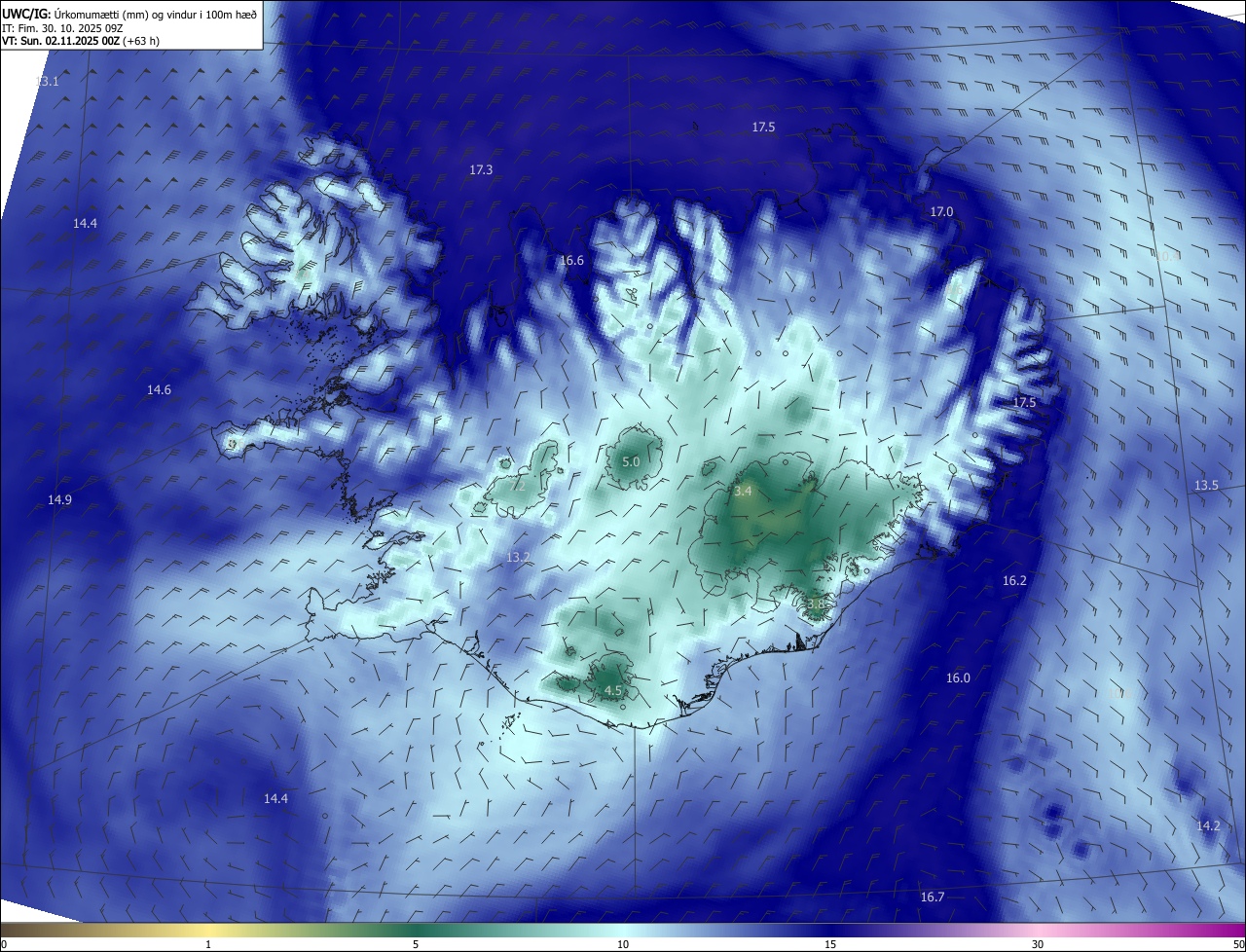Viewport: 1246px width, 952px height.
Task: Click the '5' tick on the color scale
Action: click(x=416, y=944)
